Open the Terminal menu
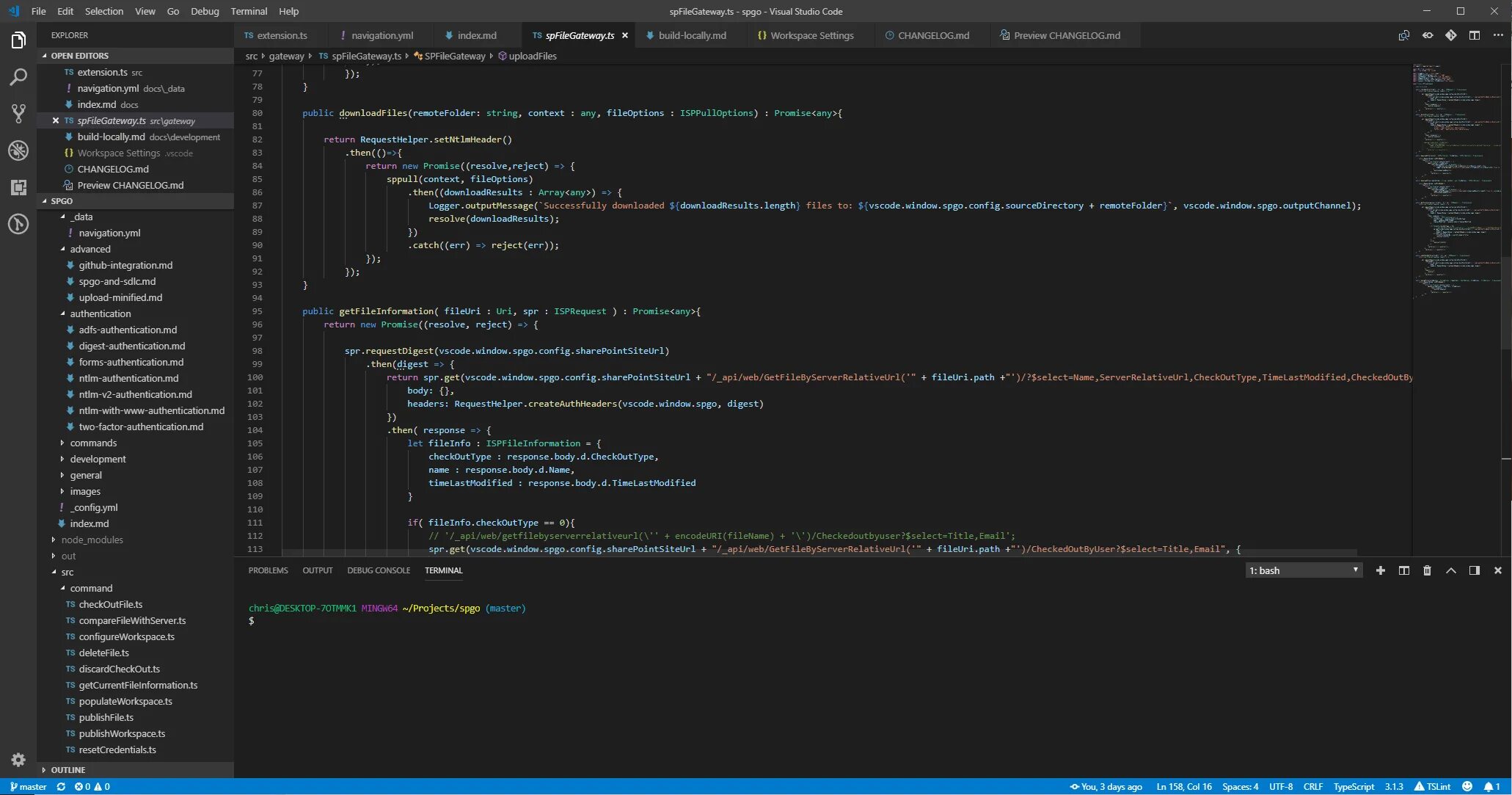The image size is (1512, 795). click(249, 11)
